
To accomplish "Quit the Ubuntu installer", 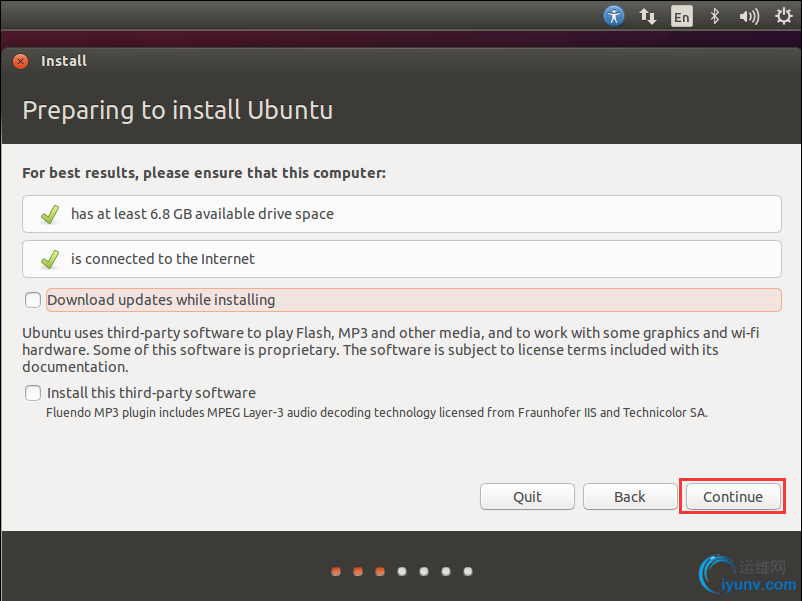I will [527, 497].
